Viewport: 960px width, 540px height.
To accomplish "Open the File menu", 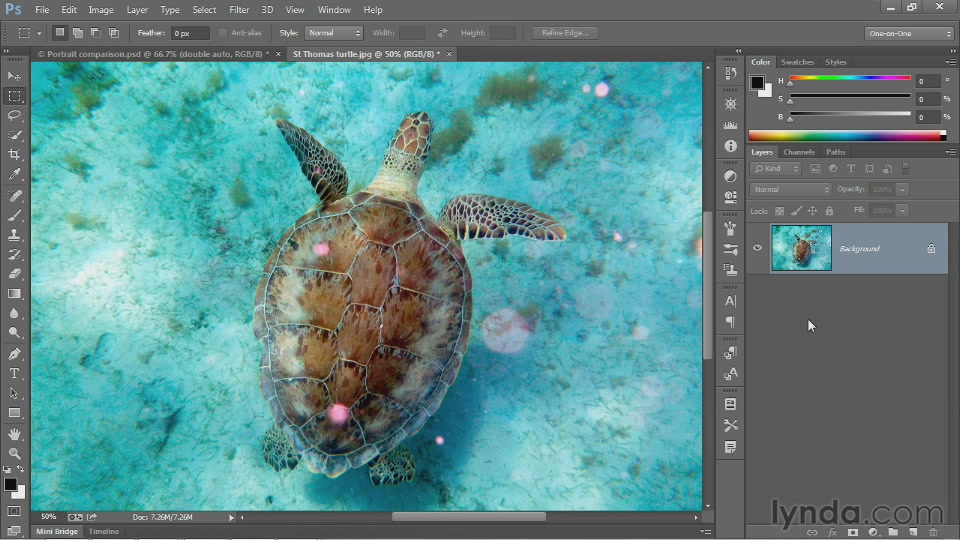I will click(x=42, y=10).
